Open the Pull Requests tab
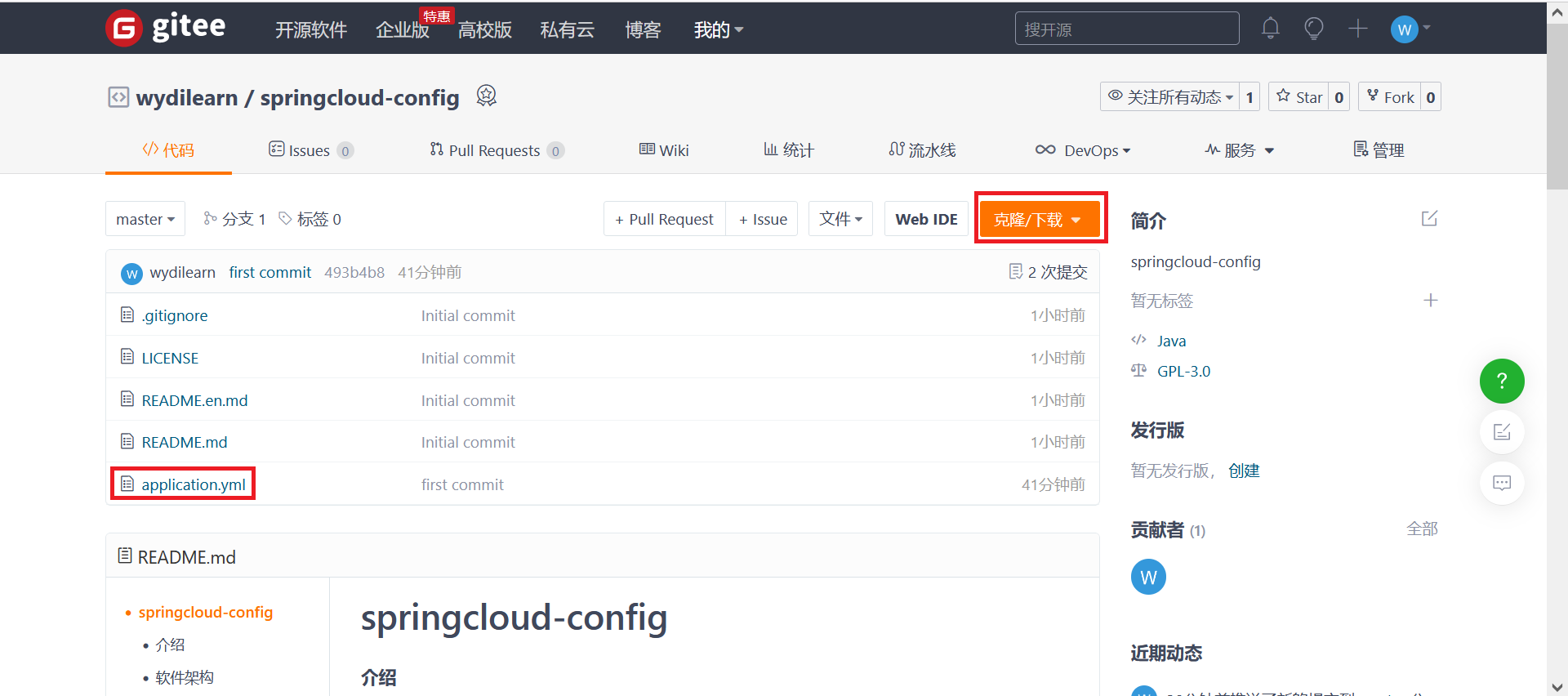 497,150
